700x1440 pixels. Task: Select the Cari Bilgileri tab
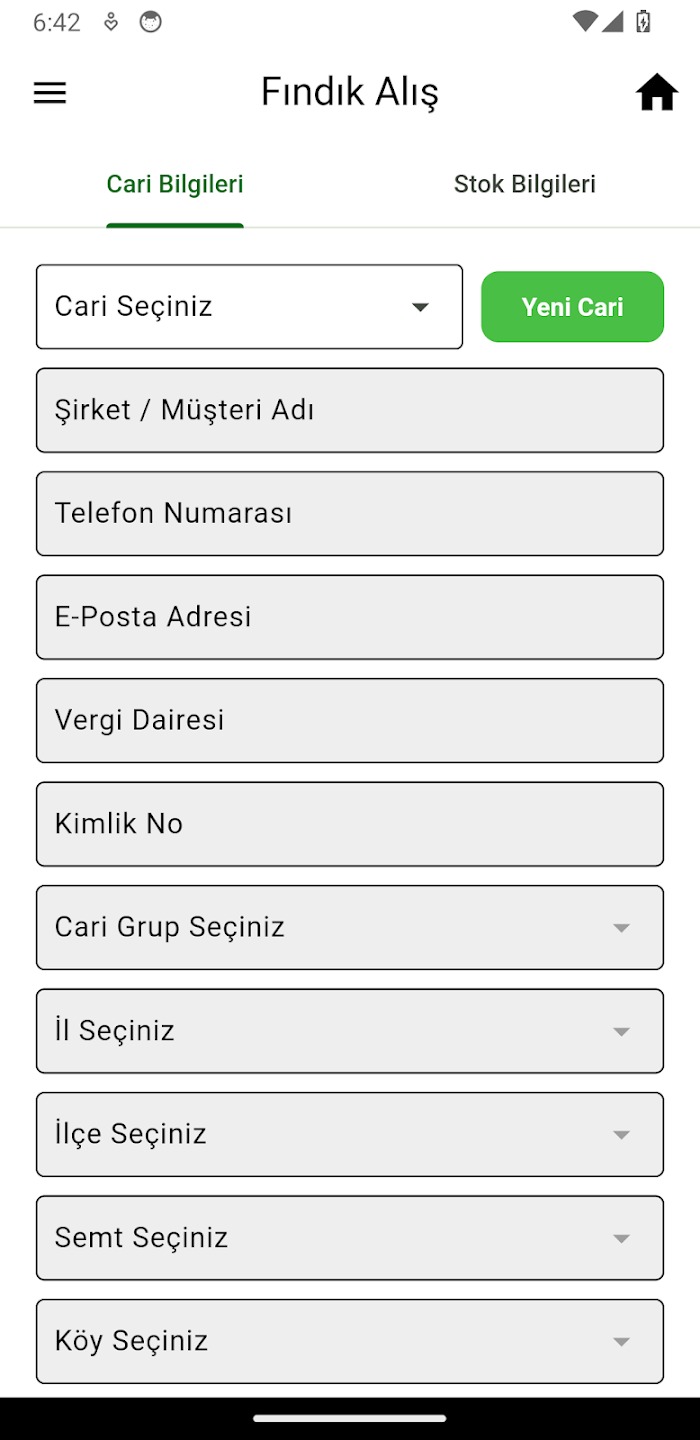pyautogui.click(x=175, y=184)
